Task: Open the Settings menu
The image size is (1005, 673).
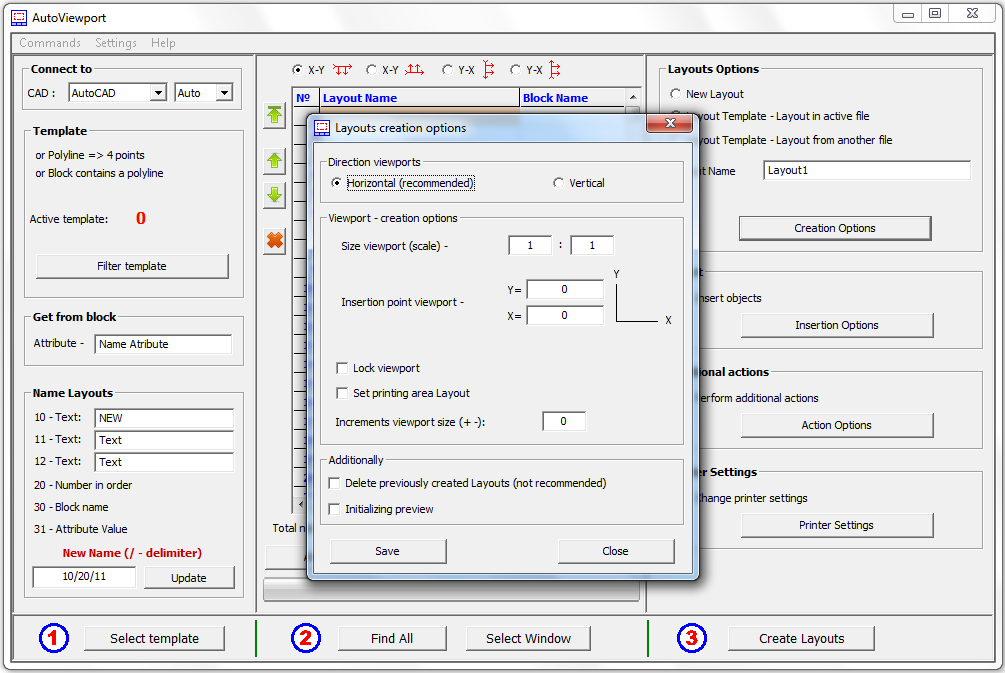Action: [116, 43]
